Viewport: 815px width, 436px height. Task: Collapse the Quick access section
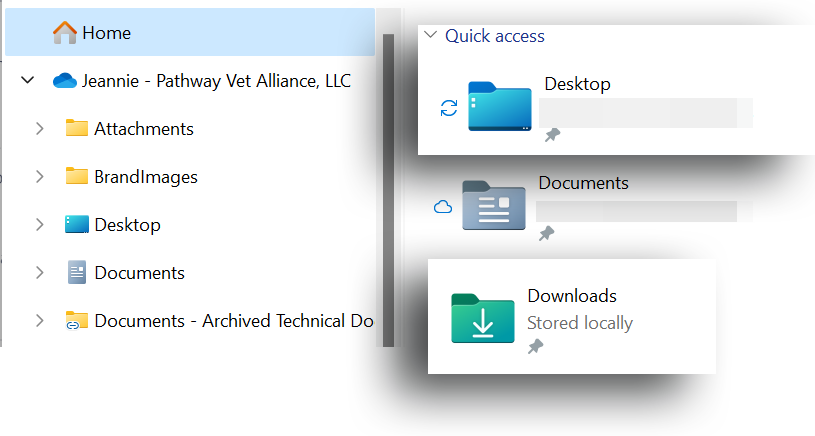coord(430,35)
